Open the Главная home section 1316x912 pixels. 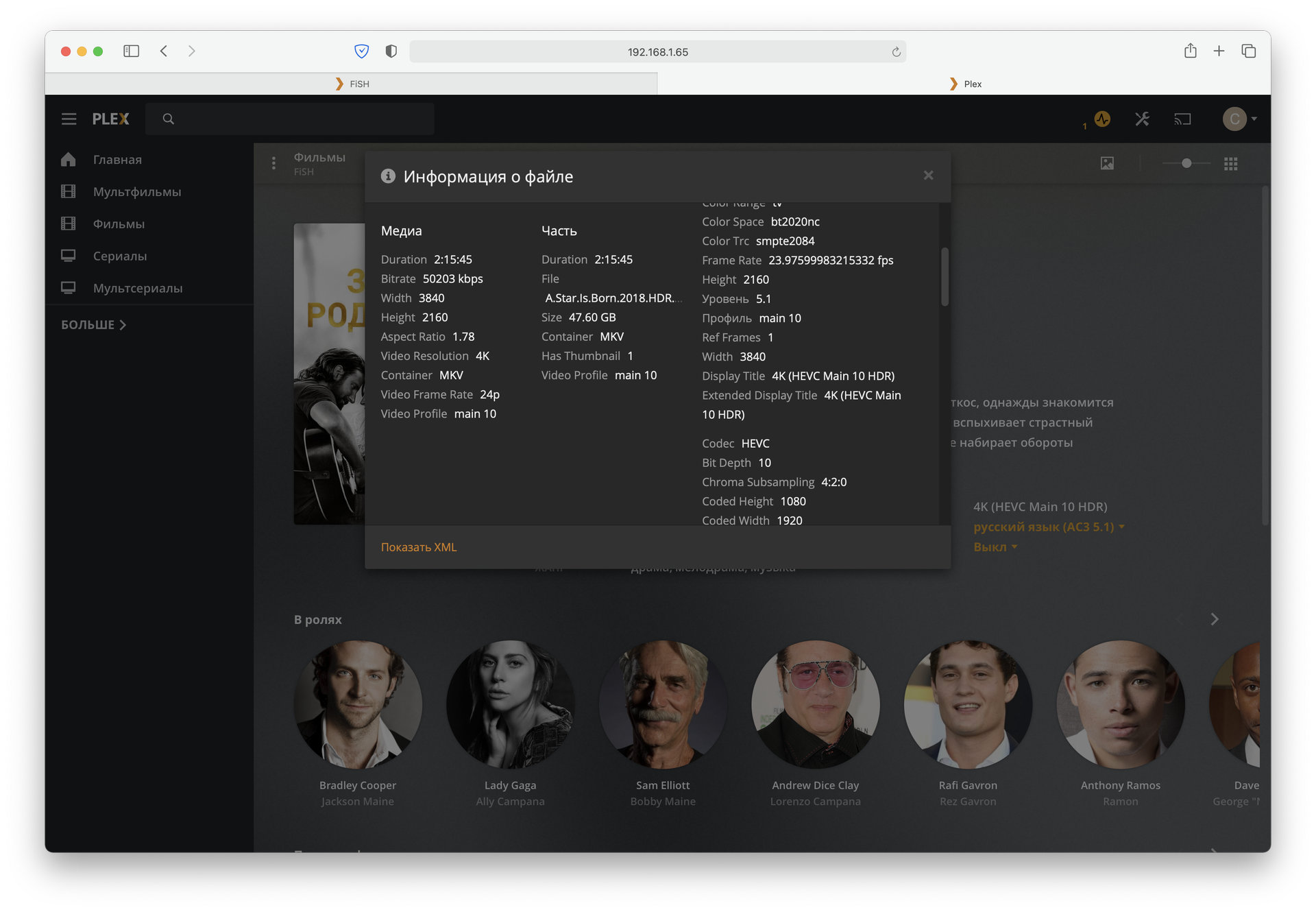pos(117,160)
